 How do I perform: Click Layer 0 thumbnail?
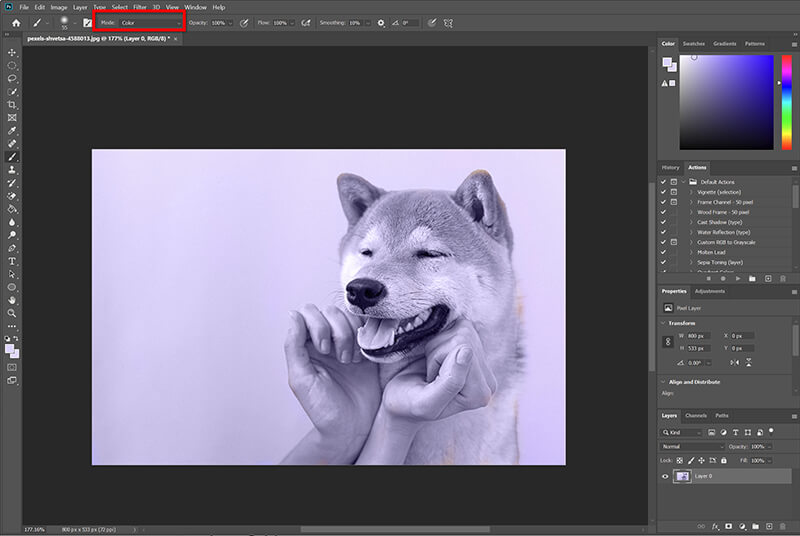(x=682, y=476)
